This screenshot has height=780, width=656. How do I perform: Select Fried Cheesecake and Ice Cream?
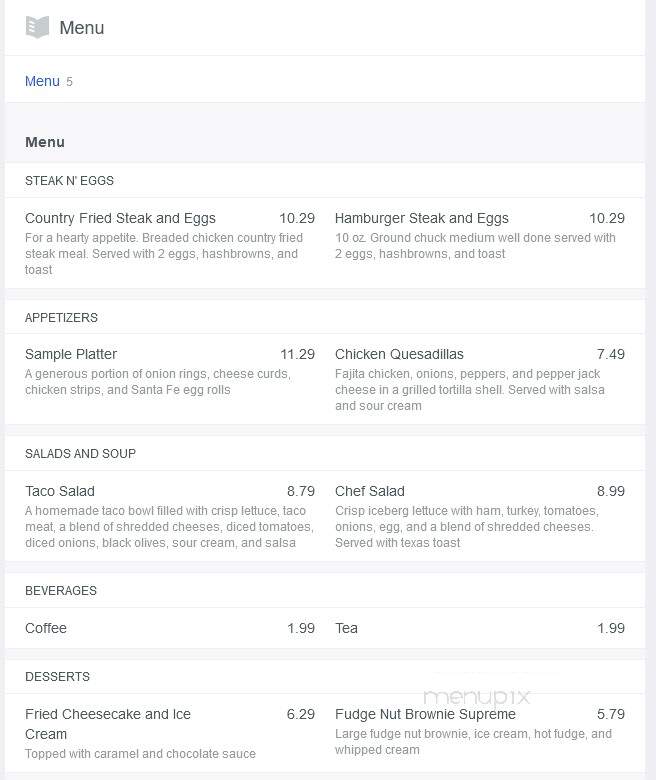click(x=108, y=724)
